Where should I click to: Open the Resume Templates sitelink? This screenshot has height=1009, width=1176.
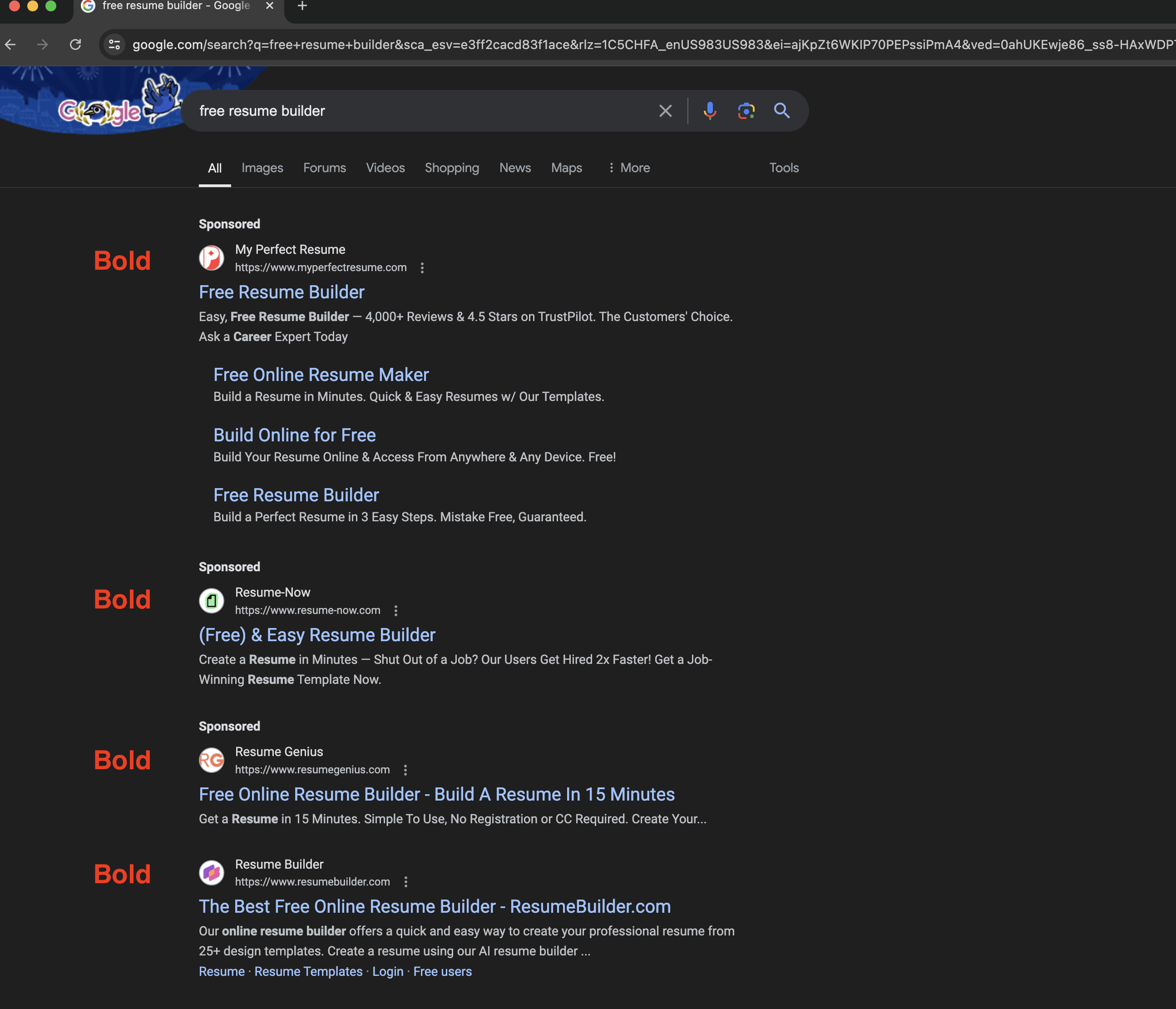click(x=308, y=971)
